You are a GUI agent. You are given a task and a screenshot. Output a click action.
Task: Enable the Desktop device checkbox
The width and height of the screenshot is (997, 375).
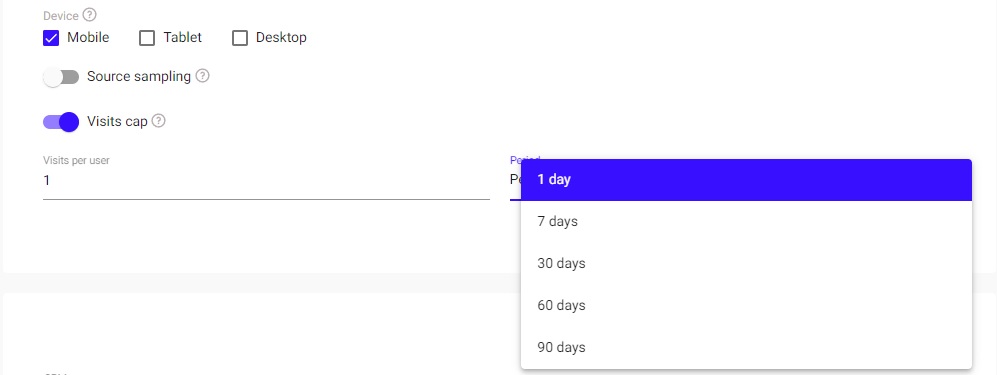pyautogui.click(x=240, y=38)
